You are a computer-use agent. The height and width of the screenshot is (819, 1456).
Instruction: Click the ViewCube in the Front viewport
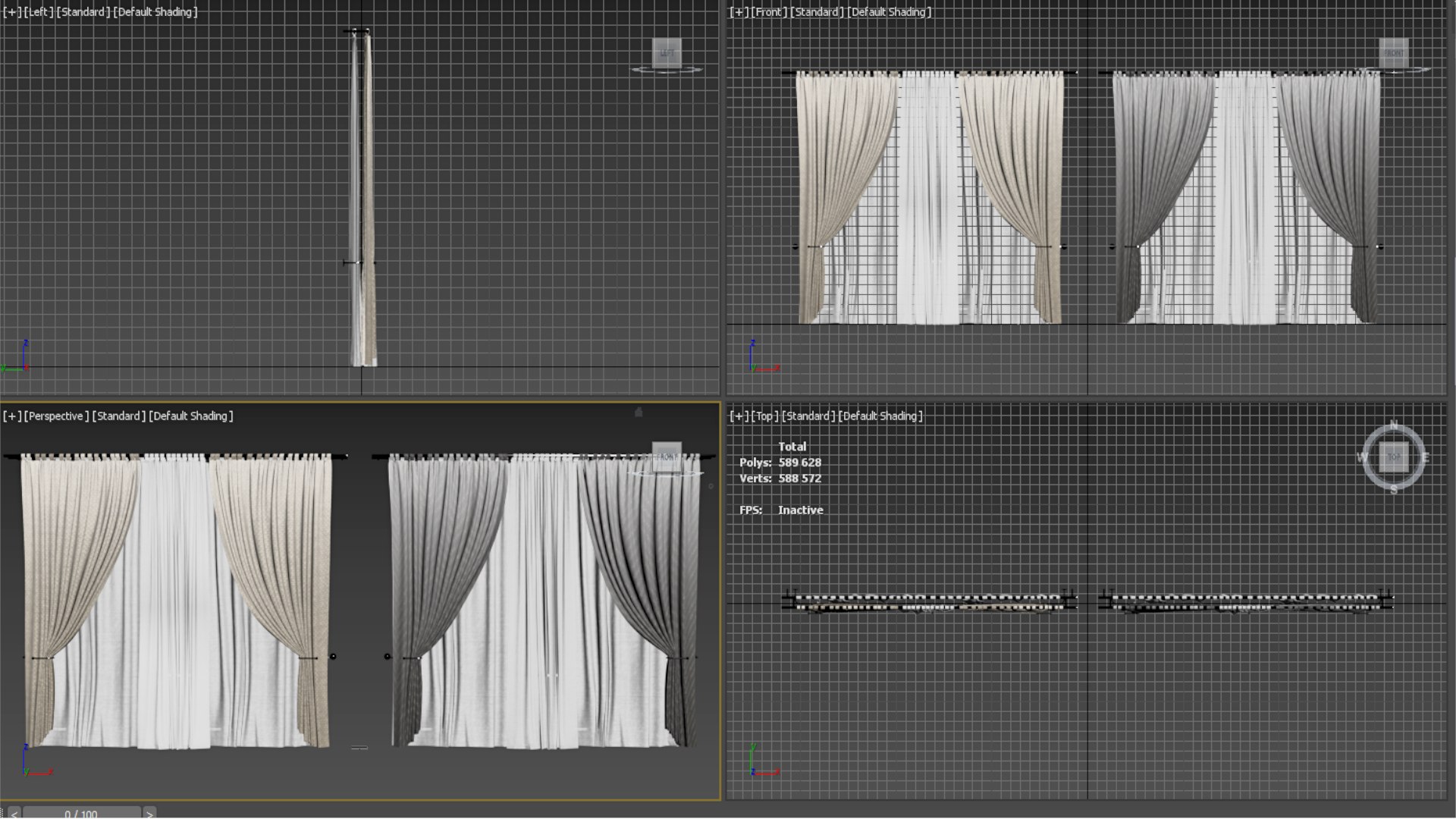pos(1393,52)
